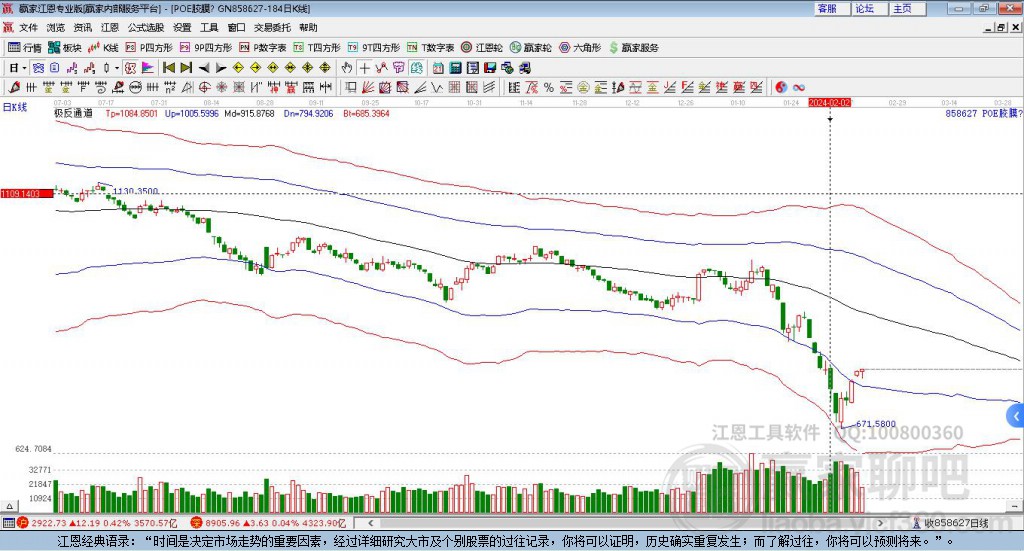This screenshot has height=551, width=1024.
Task: Click the infinity symbol toolbar icon
Action: pyautogui.click(x=799, y=88)
